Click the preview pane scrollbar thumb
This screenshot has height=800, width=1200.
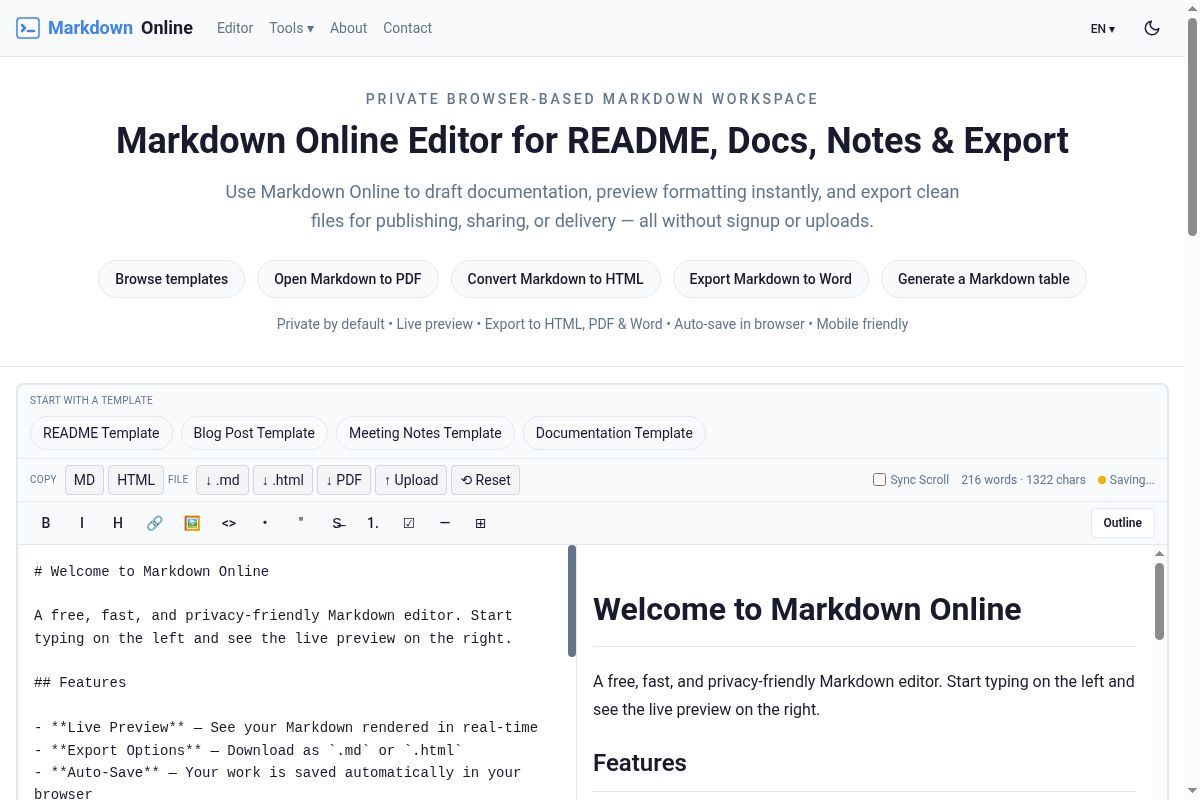point(1160,601)
